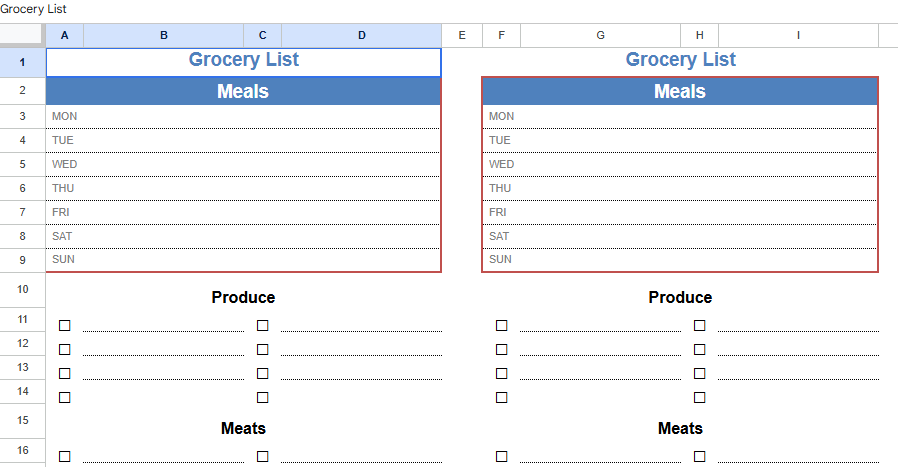Click the select-all corner box
The height and width of the screenshot is (467, 898).
[x=22, y=35]
